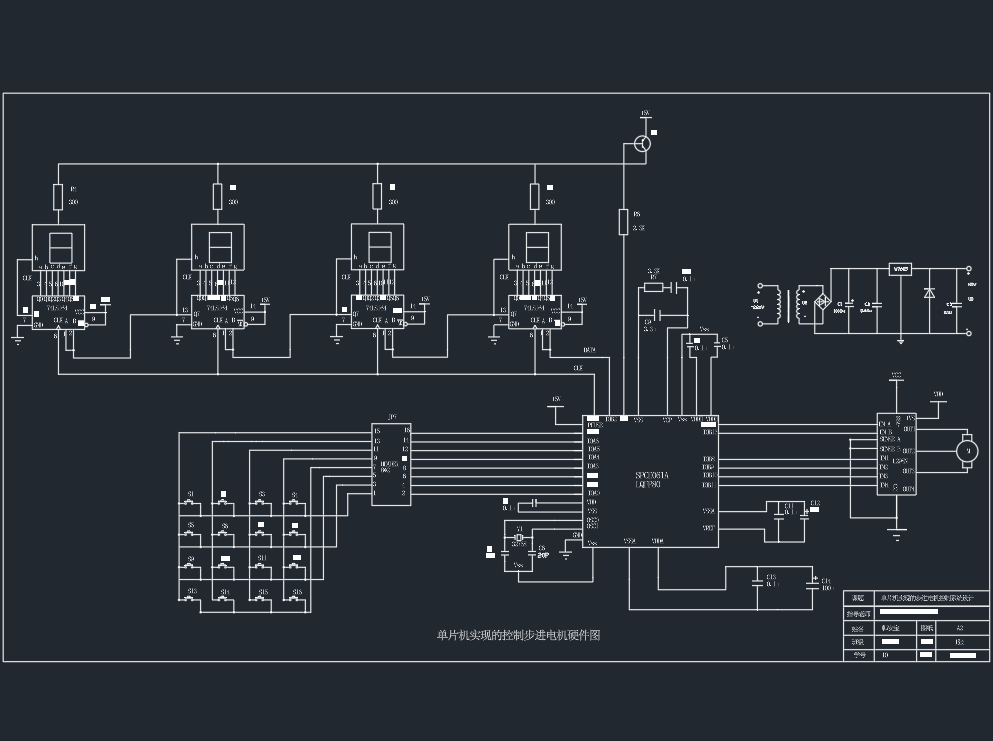Click the seven-segment display fed by resistor R1
The width and height of the screenshot is (993, 741).
[x=58, y=248]
